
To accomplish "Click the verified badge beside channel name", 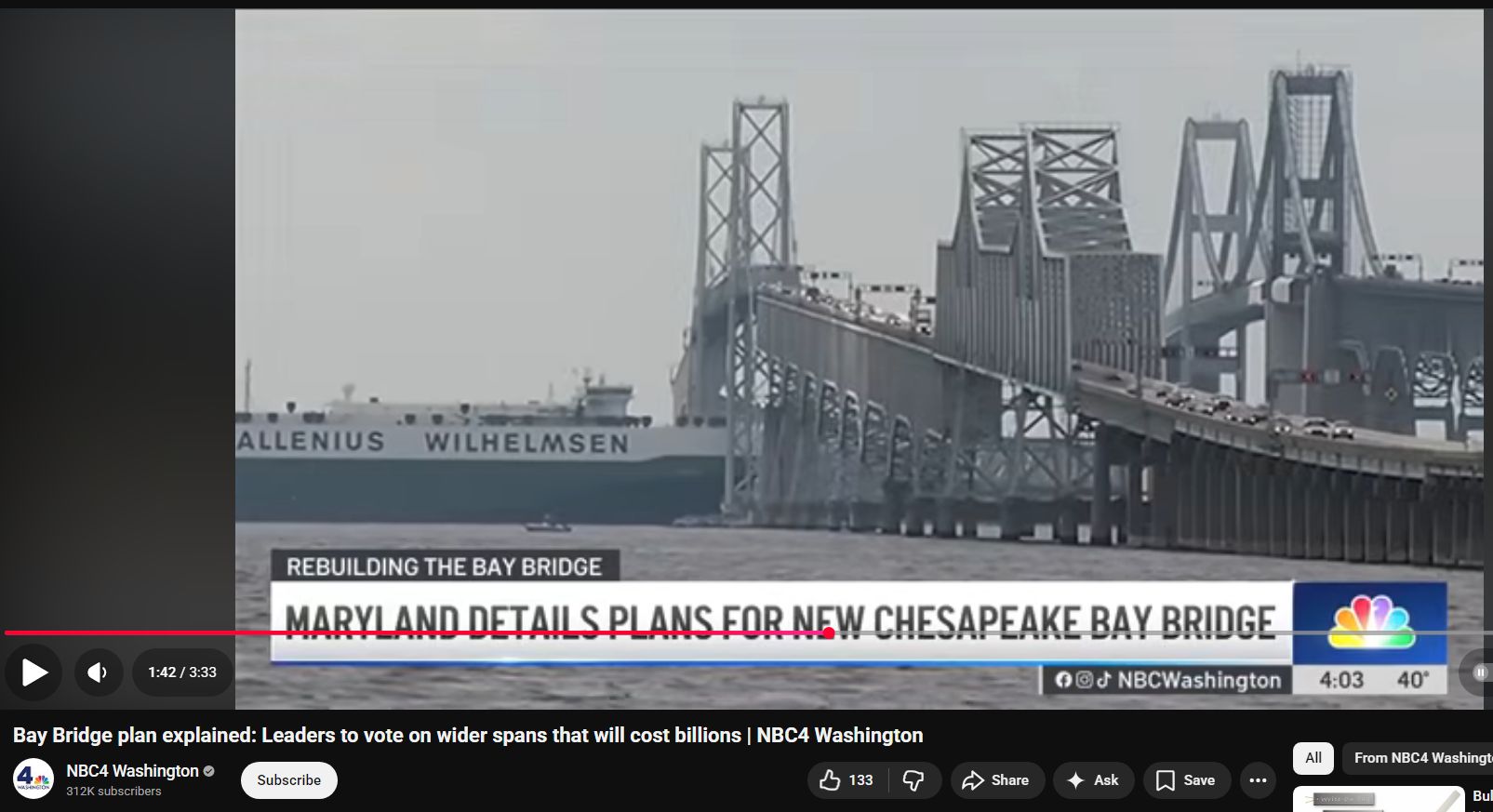I will click(209, 771).
